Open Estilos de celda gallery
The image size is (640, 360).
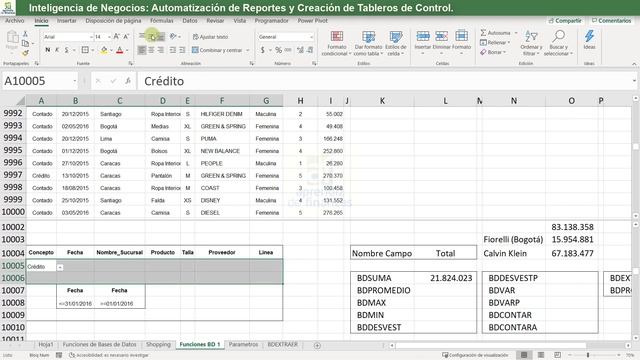point(396,43)
